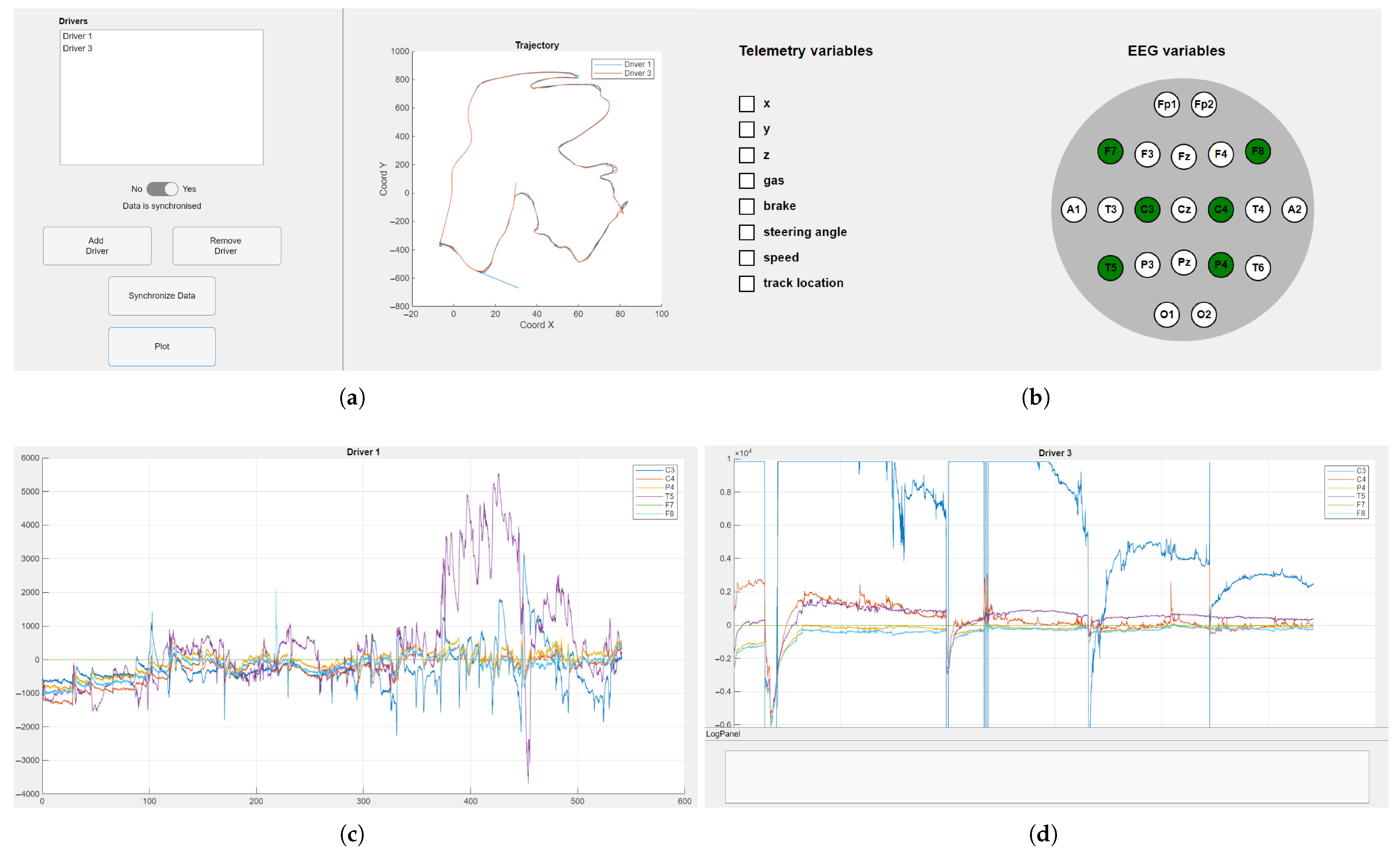Select the Fp2 EEG electrode
The height and width of the screenshot is (856, 1400).
click(x=1203, y=105)
